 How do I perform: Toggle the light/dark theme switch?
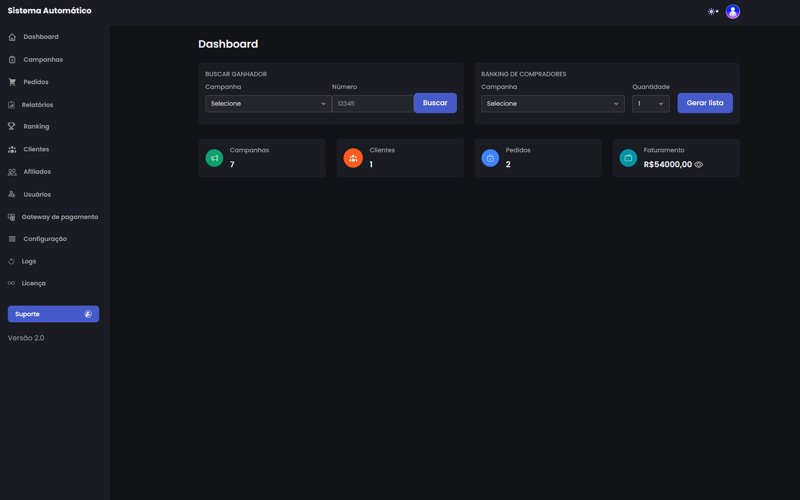[x=712, y=11]
